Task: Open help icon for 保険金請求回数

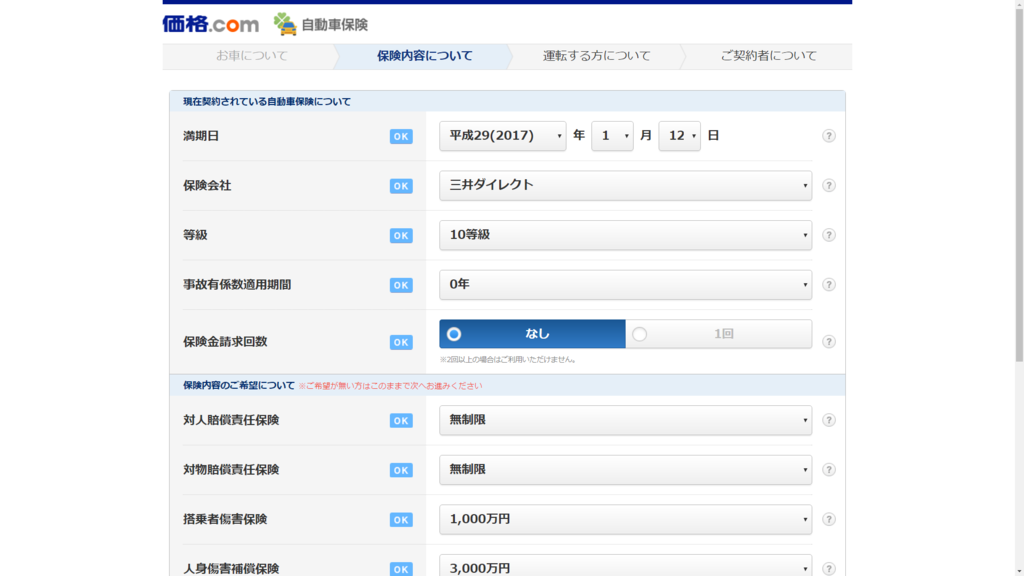Action: [829, 342]
